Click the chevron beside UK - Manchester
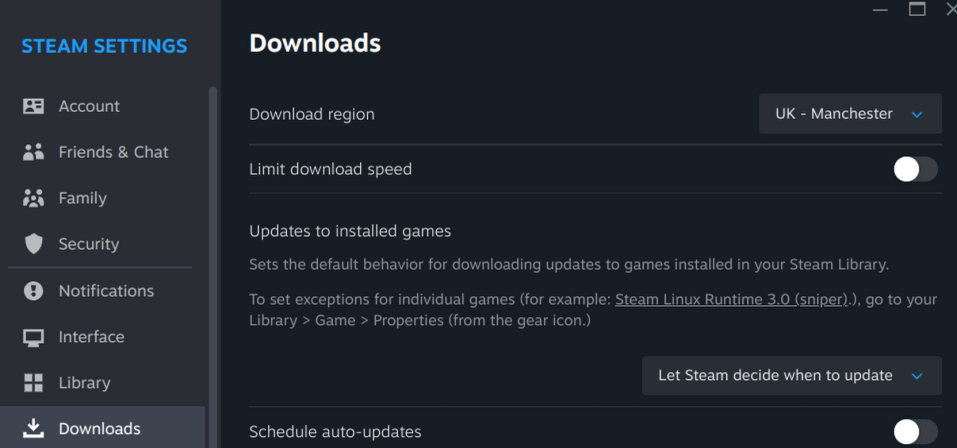 point(917,114)
